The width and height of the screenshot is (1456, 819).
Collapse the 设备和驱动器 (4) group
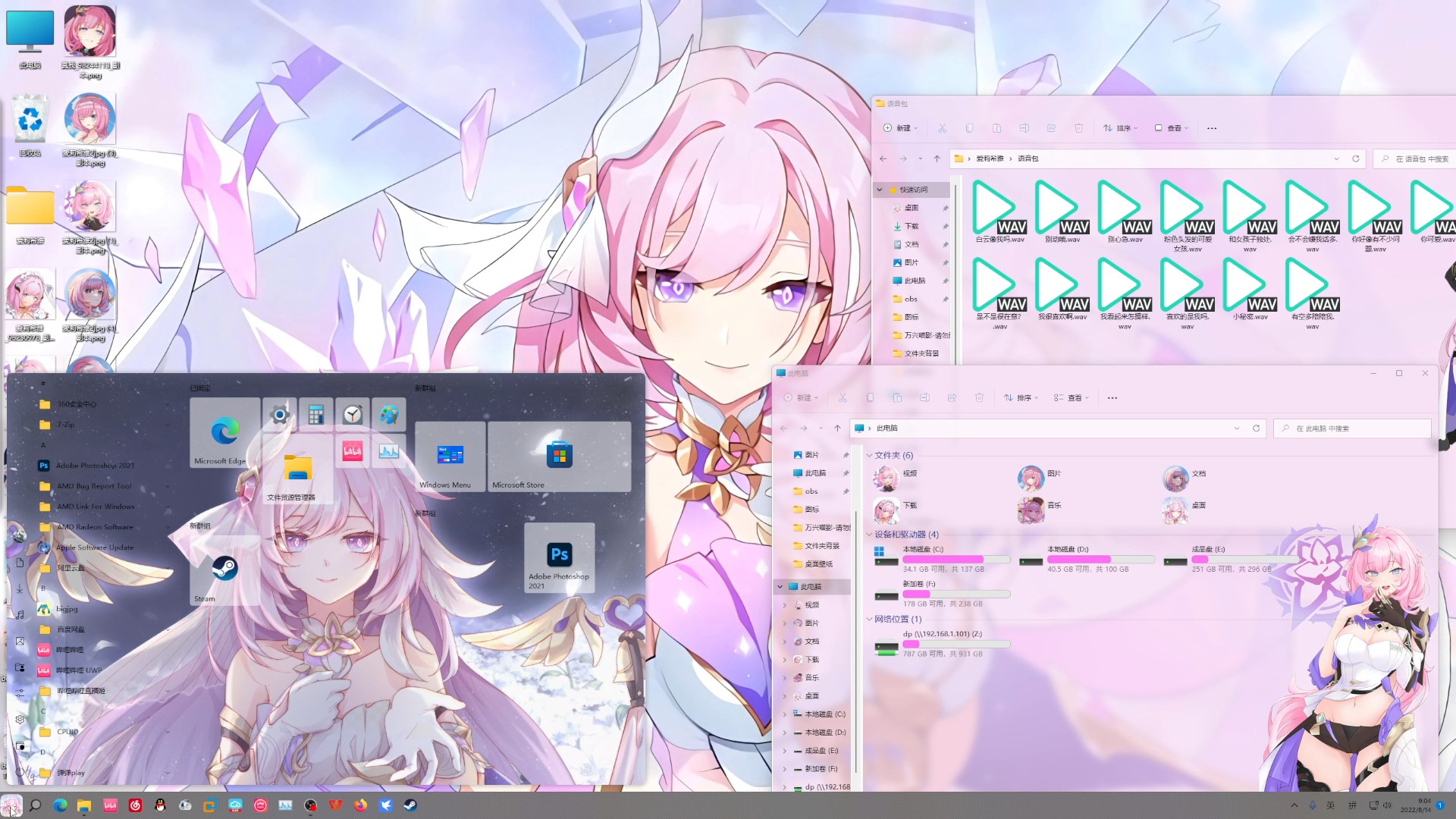pyautogui.click(x=870, y=535)
